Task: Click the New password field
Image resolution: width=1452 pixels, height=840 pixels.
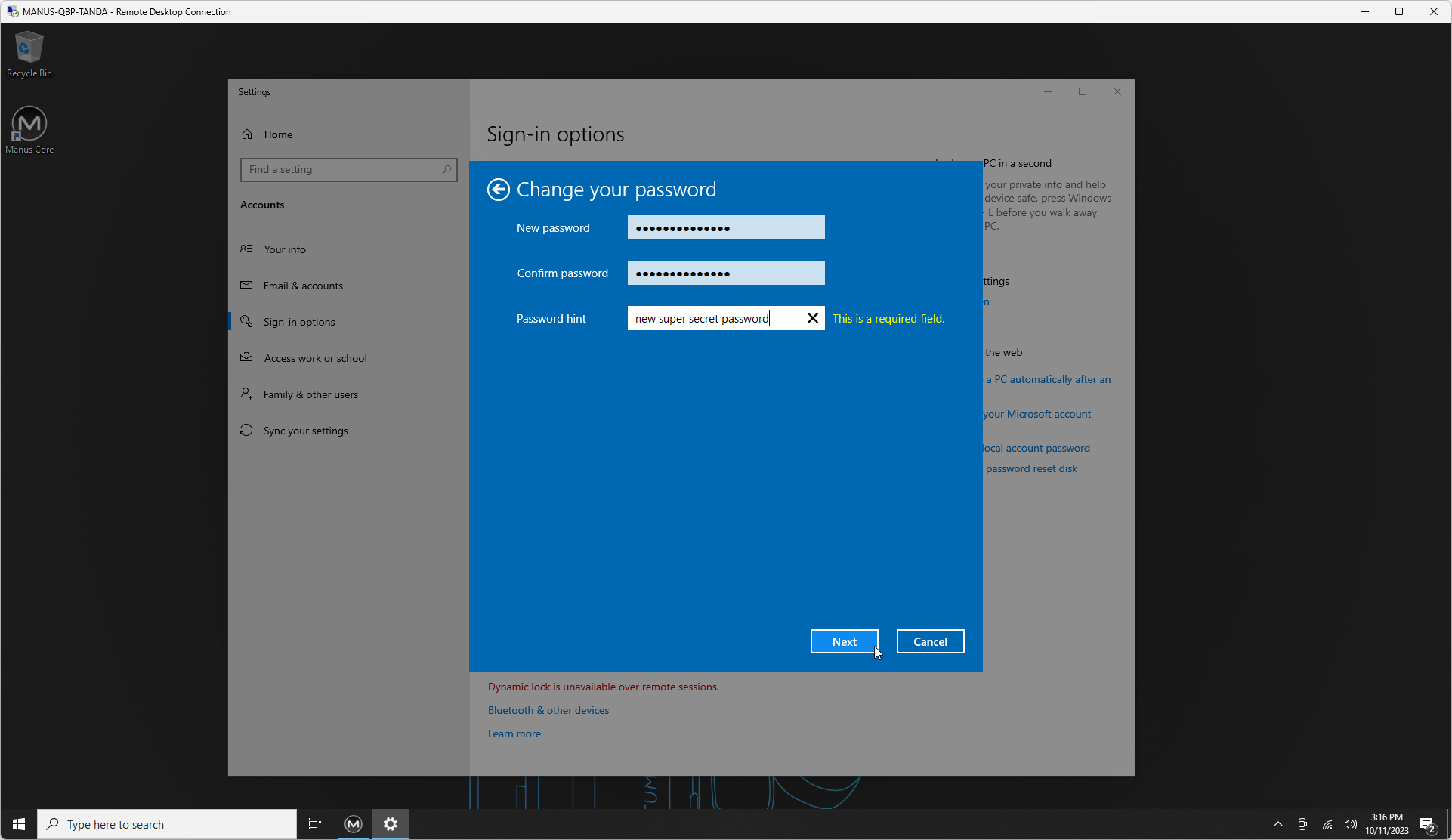Action: [x=725, y=227]
